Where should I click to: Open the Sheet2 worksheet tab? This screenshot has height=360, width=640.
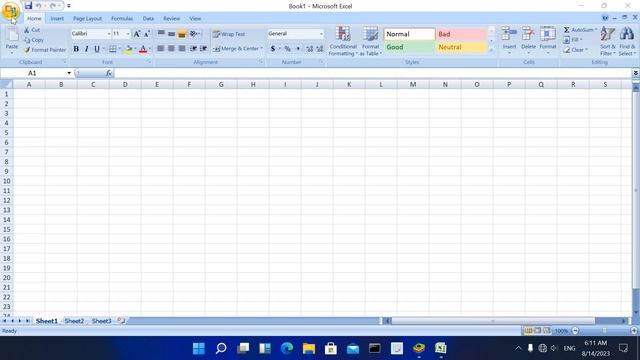(x=74, y=321)
